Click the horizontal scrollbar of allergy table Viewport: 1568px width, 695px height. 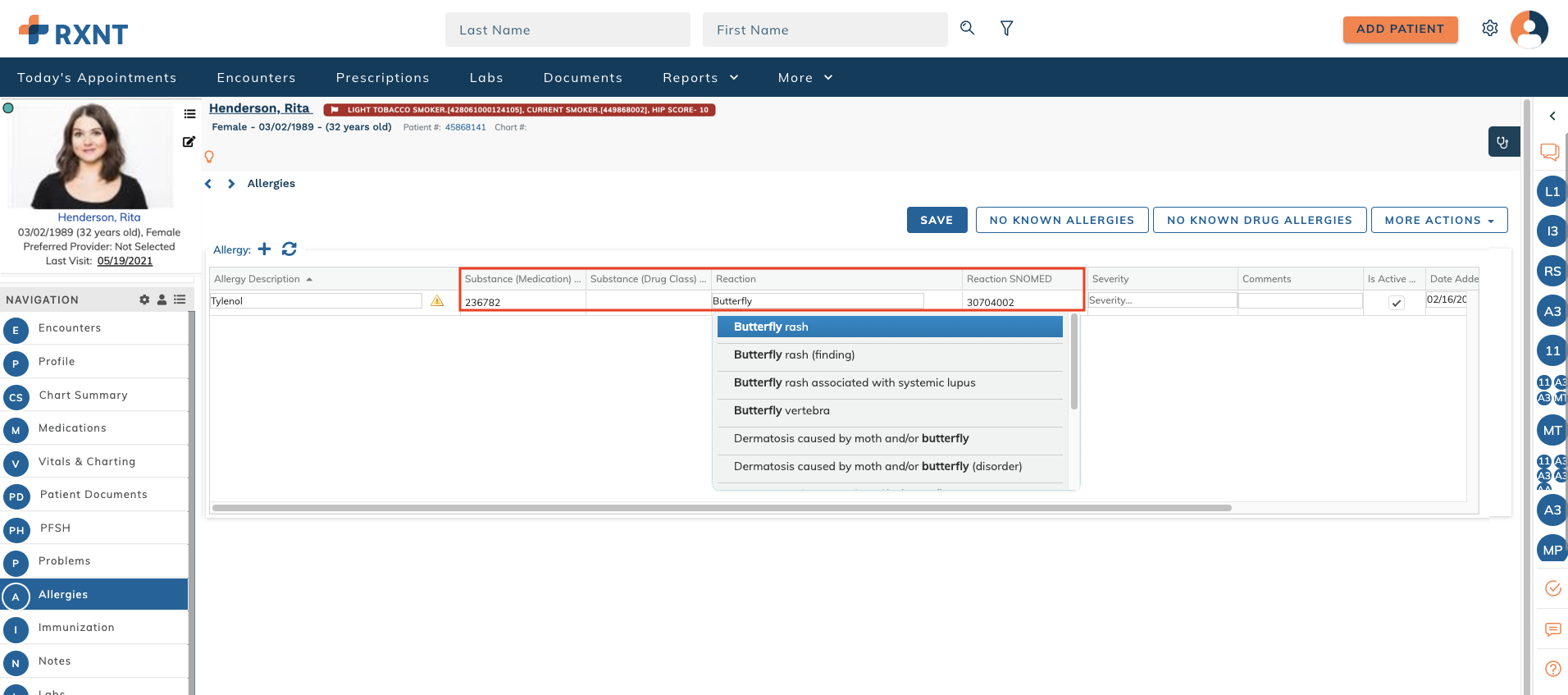(722, 508)
